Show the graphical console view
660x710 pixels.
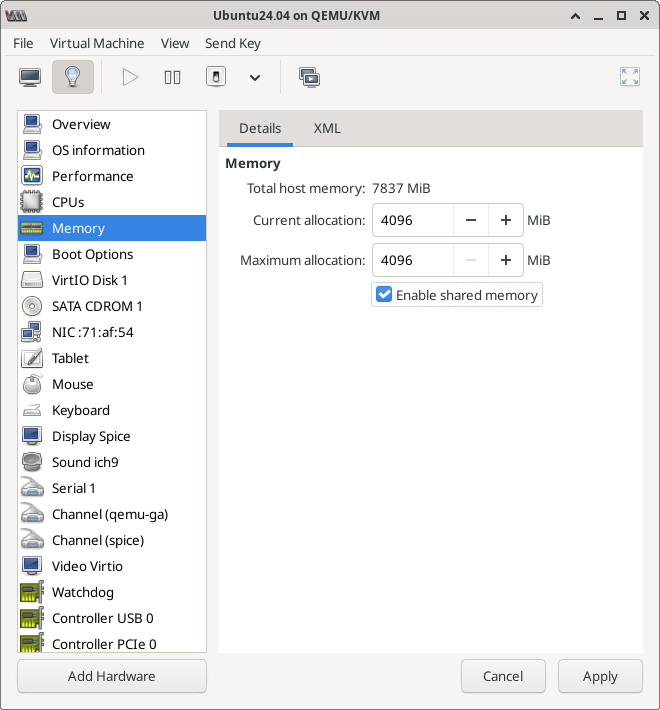tap(31, 77)
